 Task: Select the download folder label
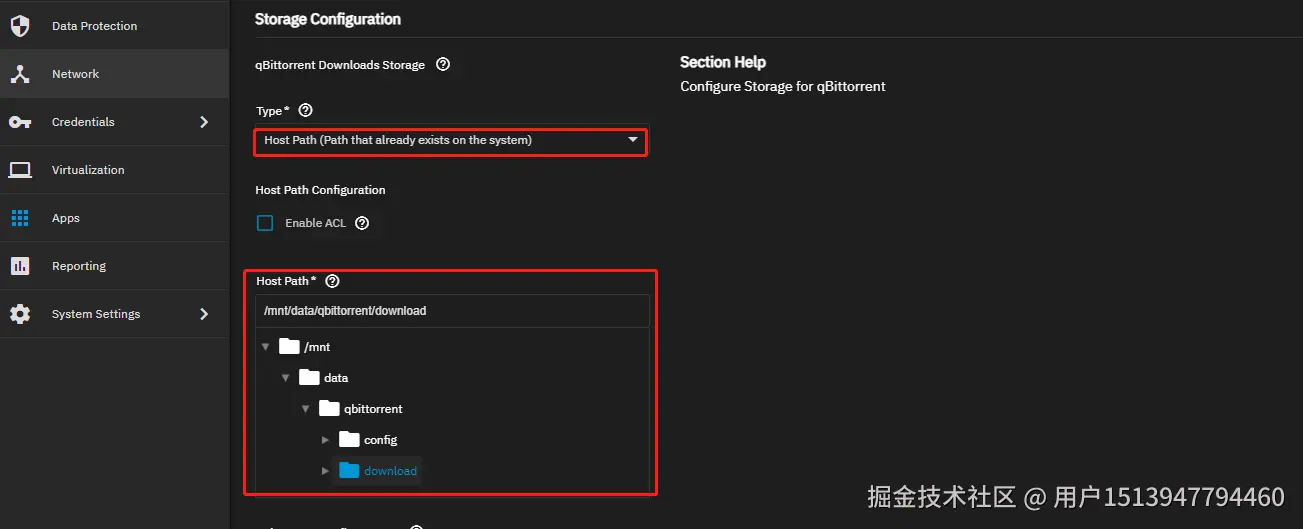point(390,471)
